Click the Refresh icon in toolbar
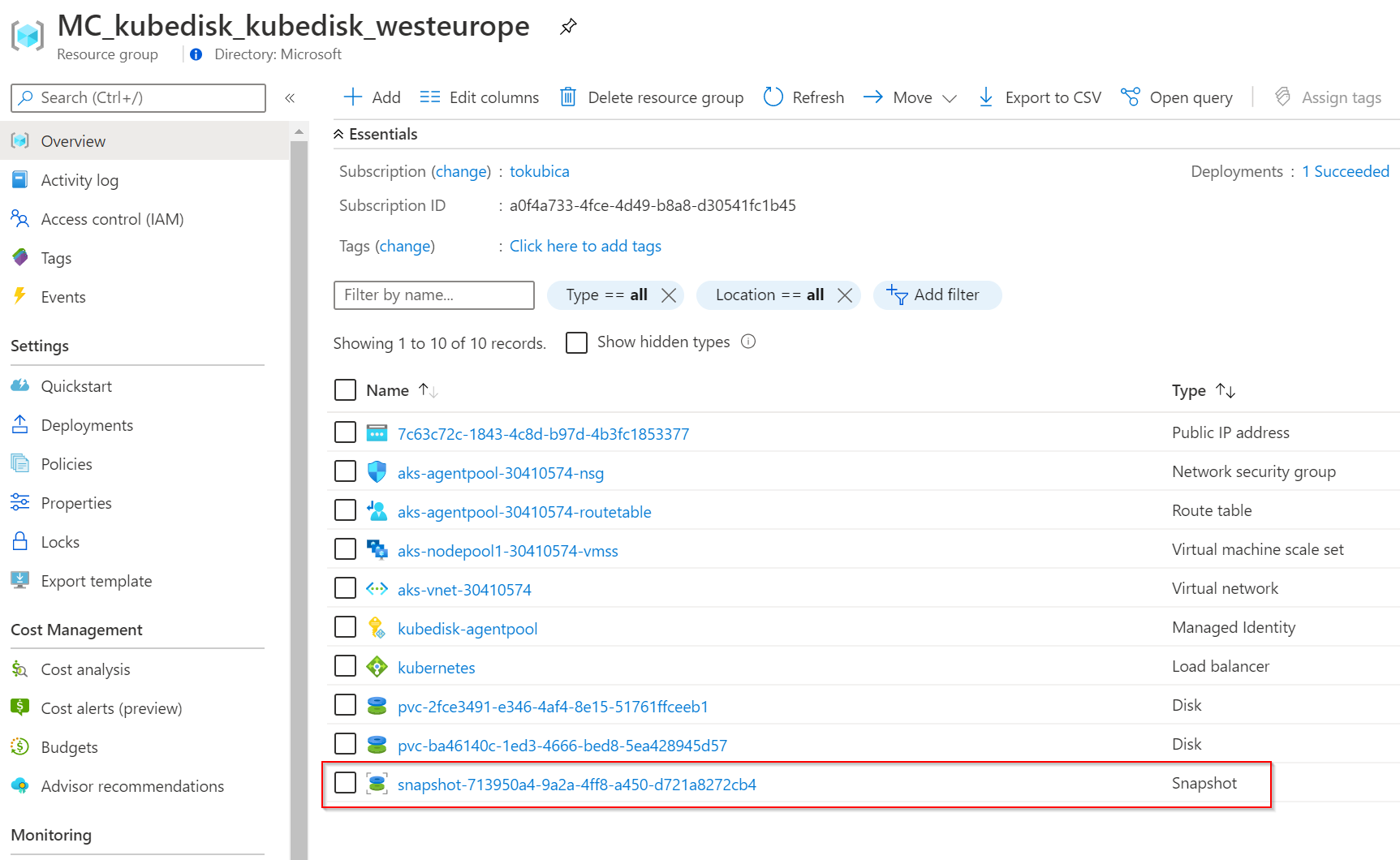The height and width of the screenshot is (860, 1400). 773,97
